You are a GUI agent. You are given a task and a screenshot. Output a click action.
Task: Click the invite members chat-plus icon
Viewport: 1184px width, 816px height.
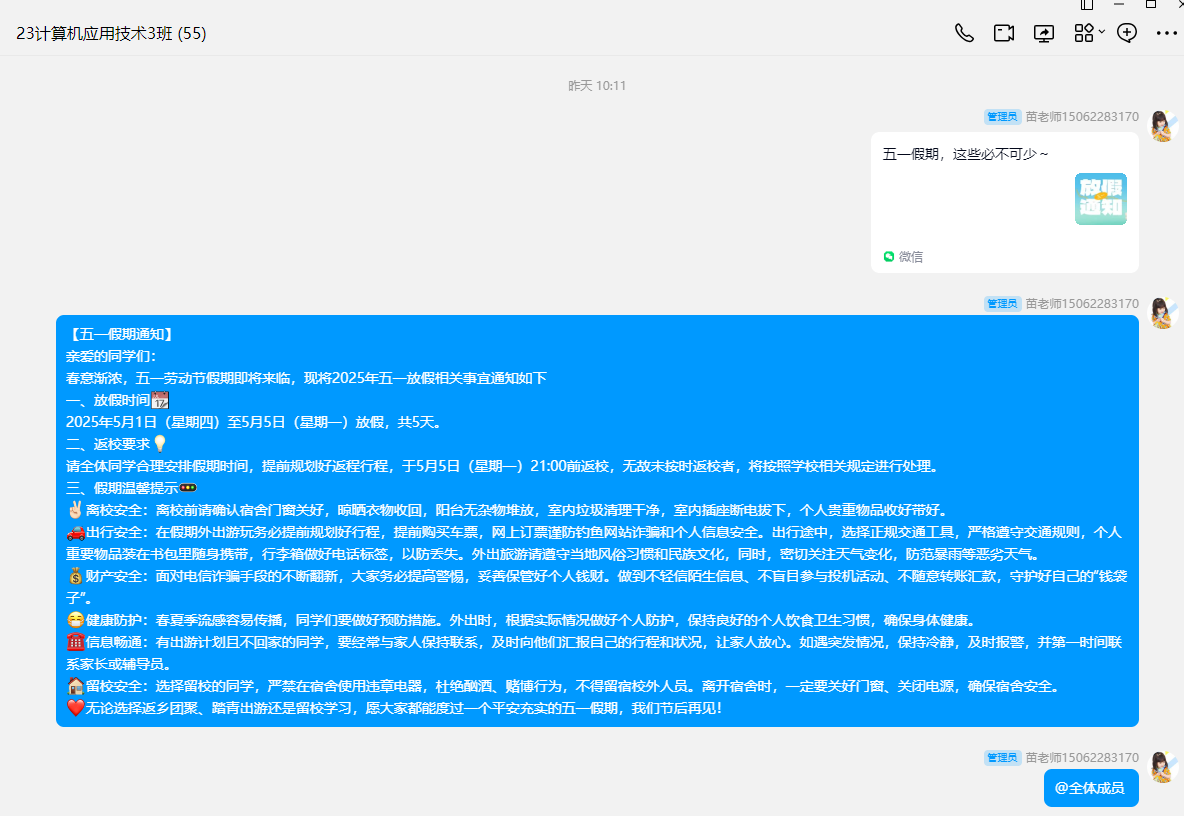1127,33
